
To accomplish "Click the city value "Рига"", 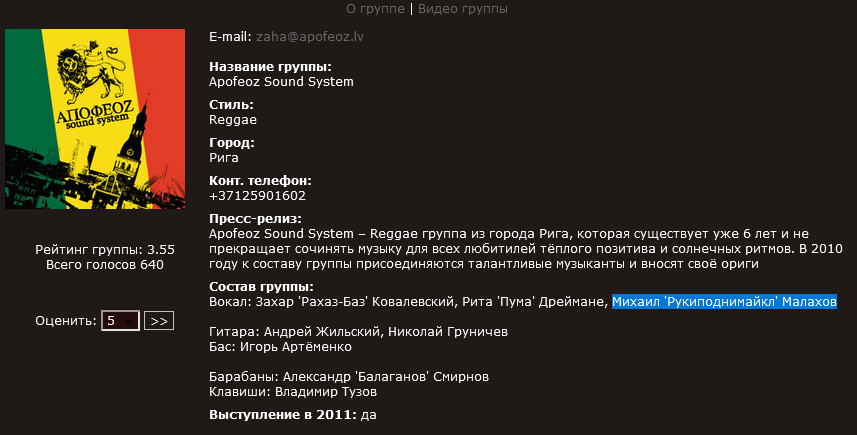I will (224, 157).
